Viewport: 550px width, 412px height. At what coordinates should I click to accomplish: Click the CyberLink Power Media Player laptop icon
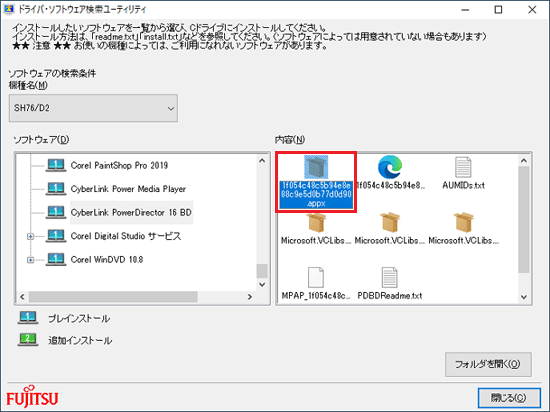pos(56,189)
